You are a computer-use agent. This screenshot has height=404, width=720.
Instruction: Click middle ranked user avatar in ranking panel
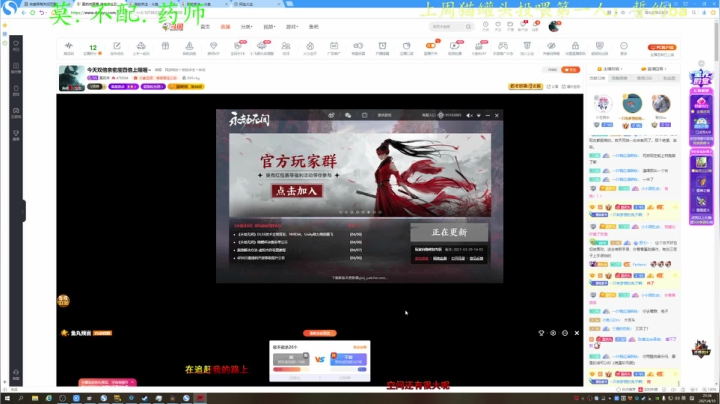click(x=632, y=103)
